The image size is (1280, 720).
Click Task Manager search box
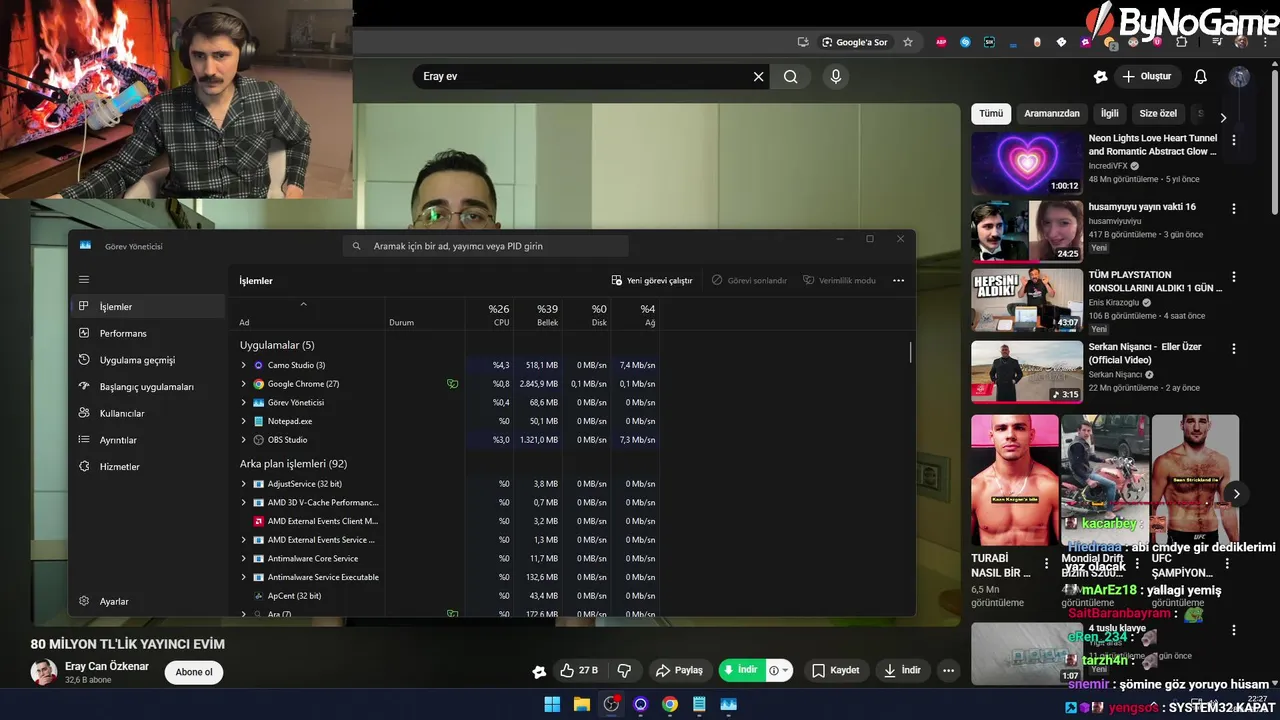(x=486, y=246)
